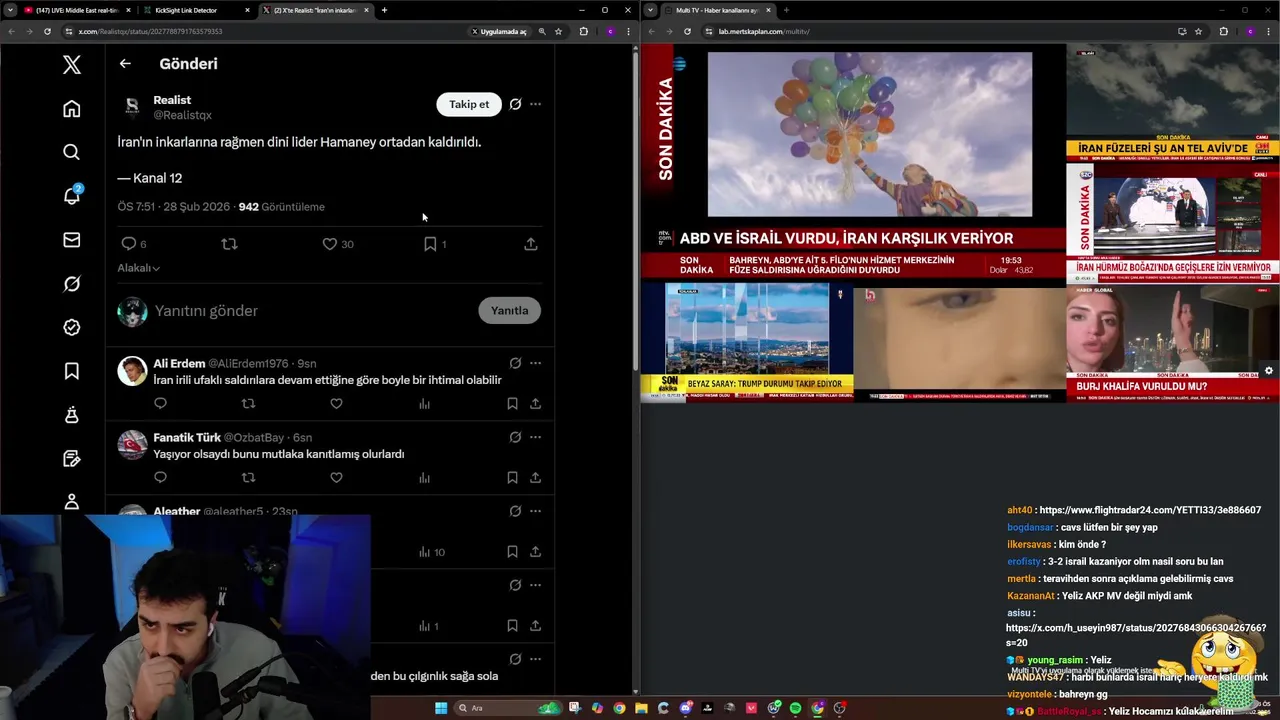
Task: Open Fanatik Türk's profile name
Action: tap(187, 437)
